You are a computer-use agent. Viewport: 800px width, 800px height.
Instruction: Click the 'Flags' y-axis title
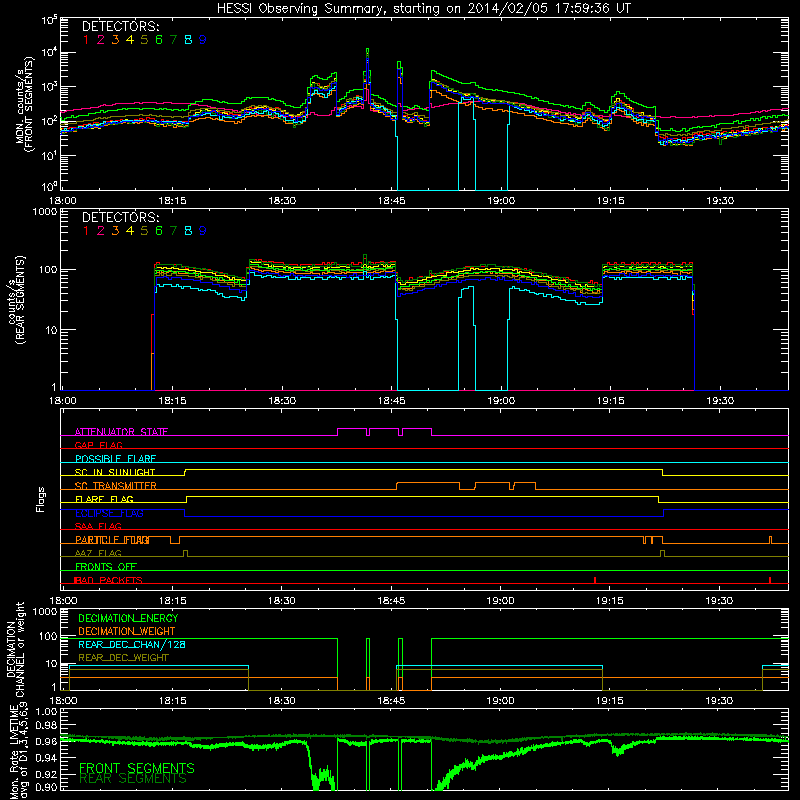click(x=41, y=499)
